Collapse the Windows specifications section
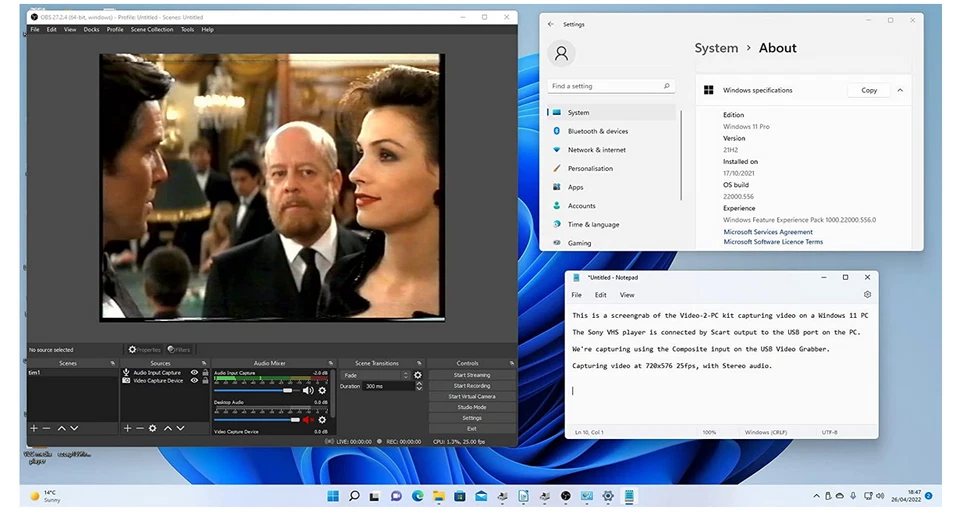The width and height of the screenshot is (960, 514). [x=900, y=90]
